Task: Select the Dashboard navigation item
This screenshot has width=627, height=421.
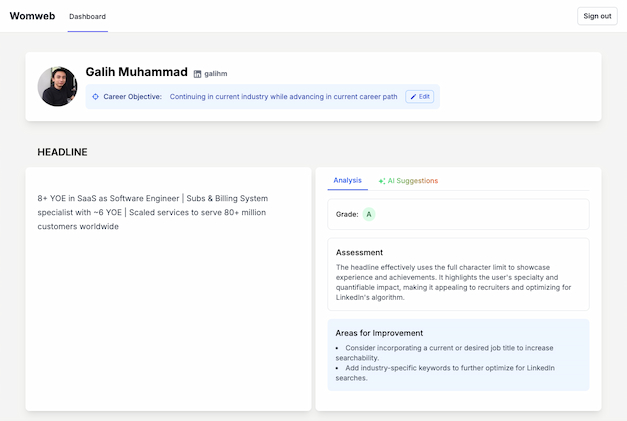Action: coord(87,17)
